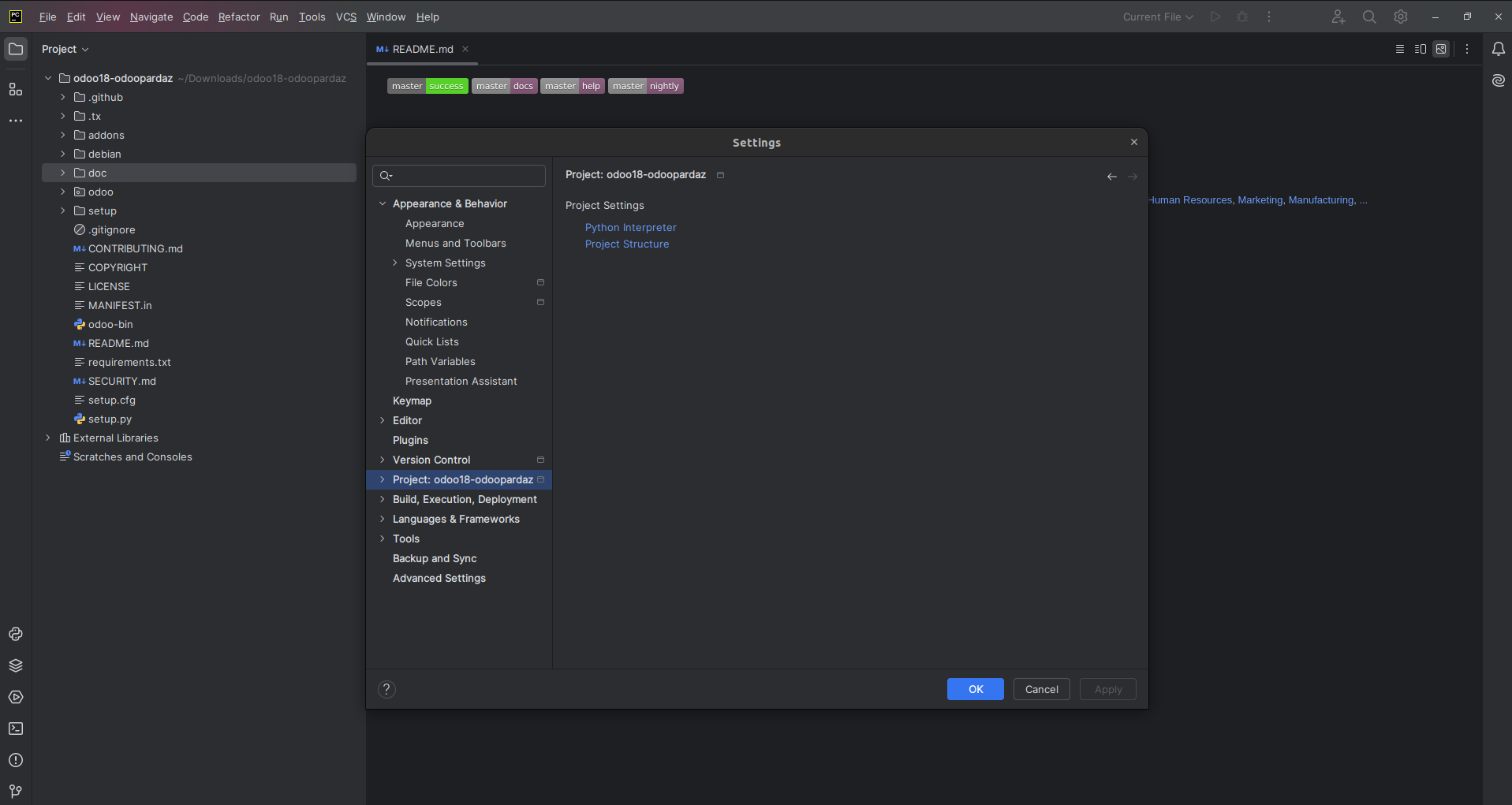Select the README.md editor tab
Image resolution: width=1512 pixels, height=805 pixels.
[x=423, y=49]
